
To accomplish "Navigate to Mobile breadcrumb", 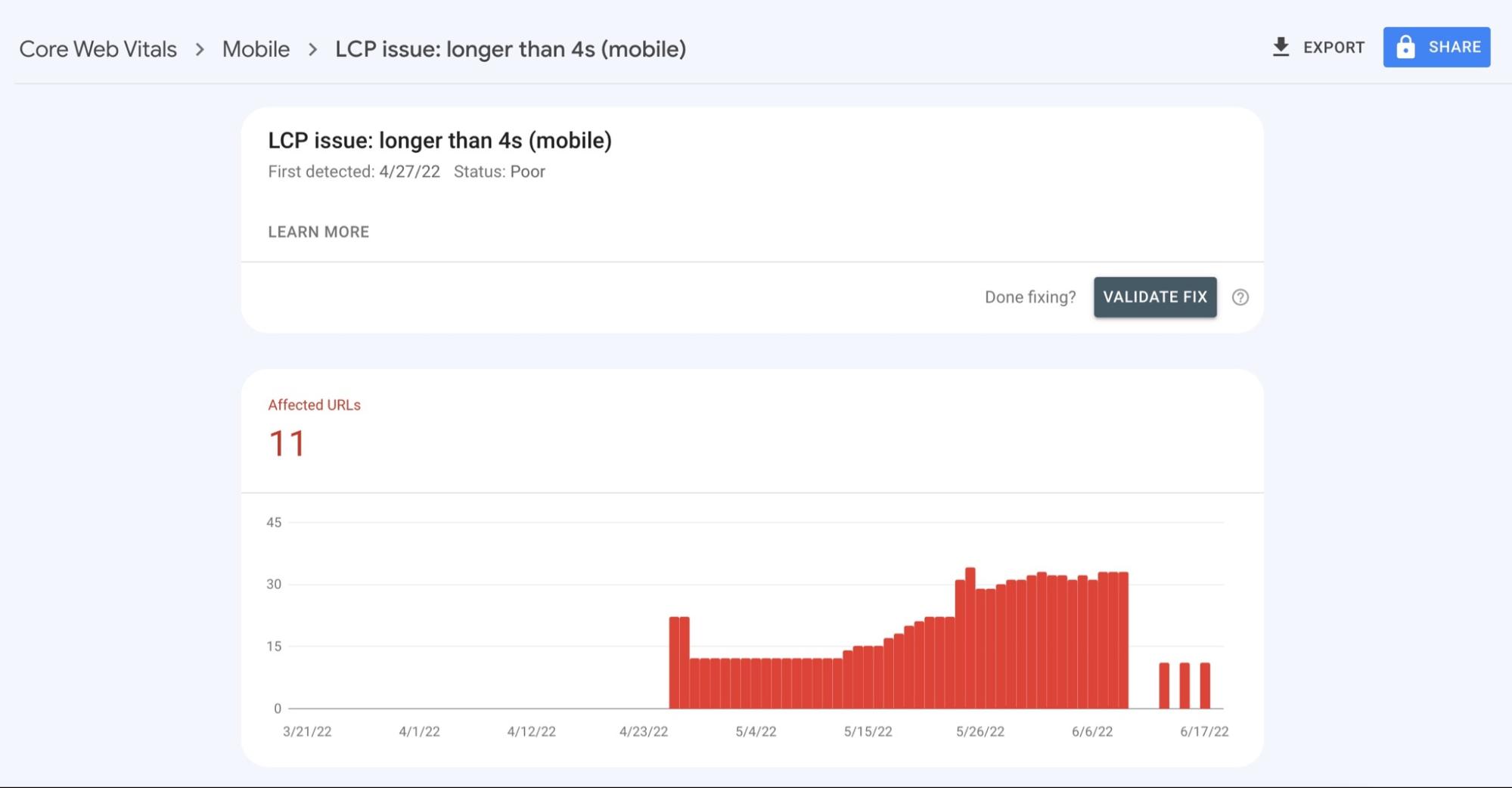I will [x=256, y=49].
